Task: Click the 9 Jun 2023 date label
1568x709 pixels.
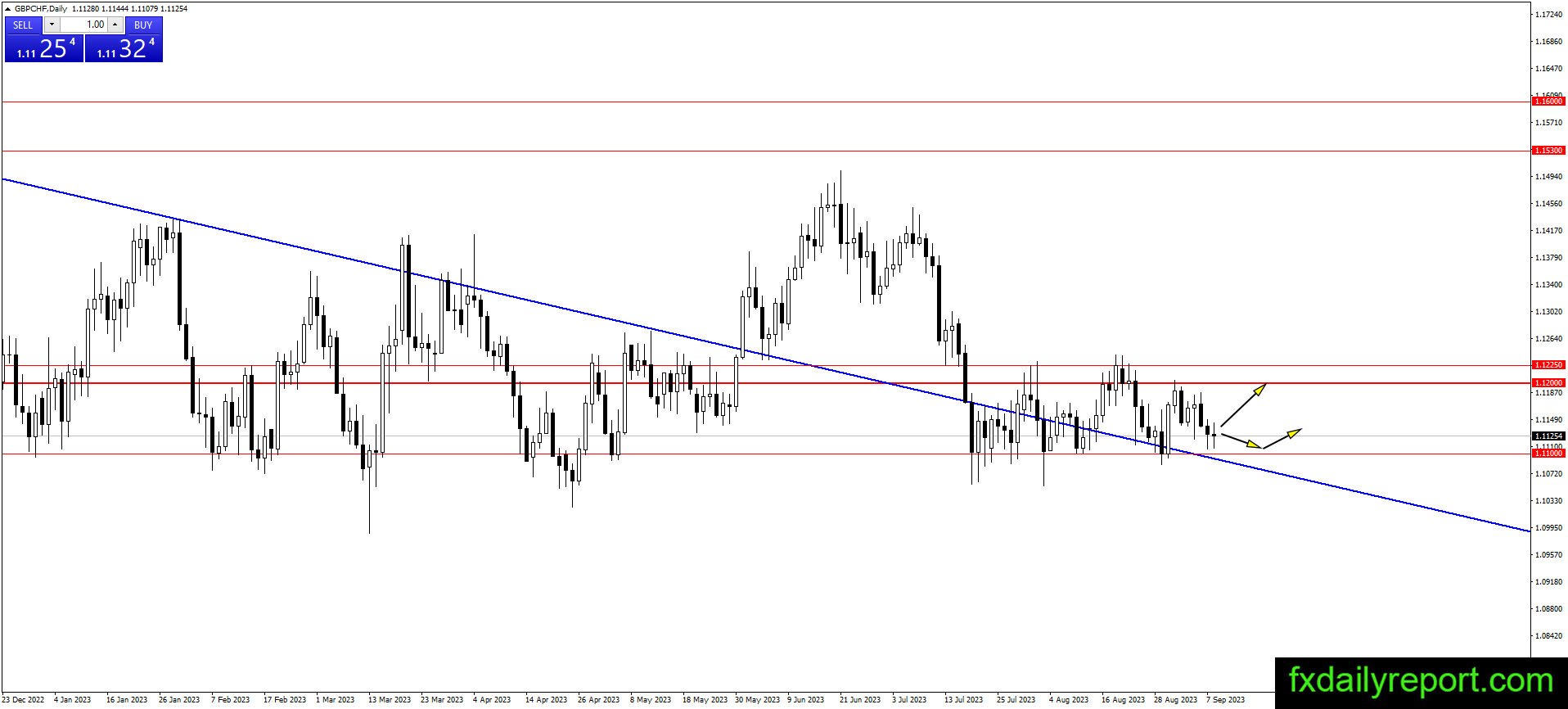Action: [x=806, y=700]
